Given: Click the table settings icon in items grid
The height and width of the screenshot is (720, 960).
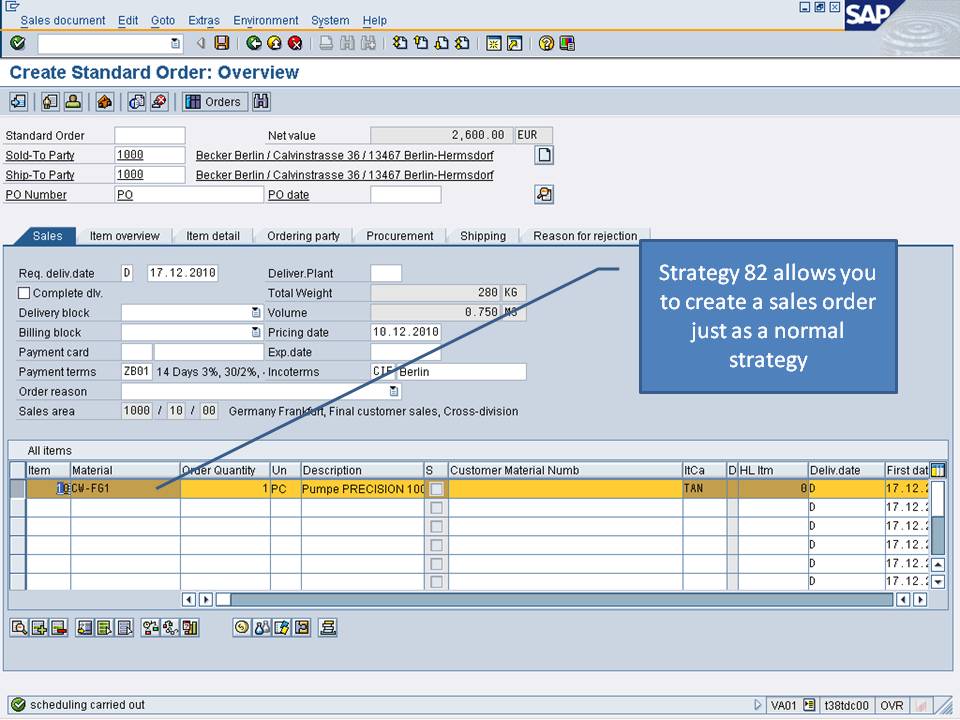Looking at the screenshot, I should coord(937,470).
